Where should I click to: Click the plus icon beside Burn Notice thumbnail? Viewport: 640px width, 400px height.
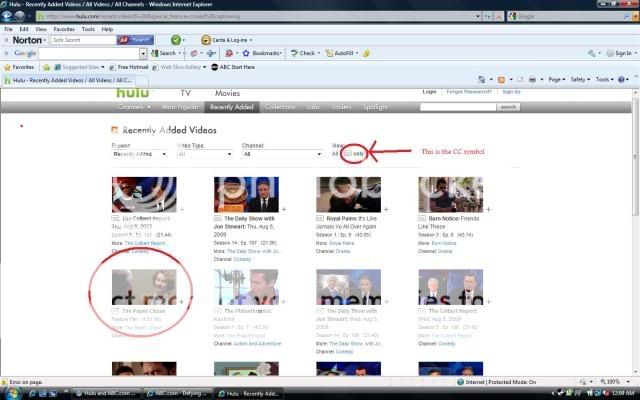488,209
